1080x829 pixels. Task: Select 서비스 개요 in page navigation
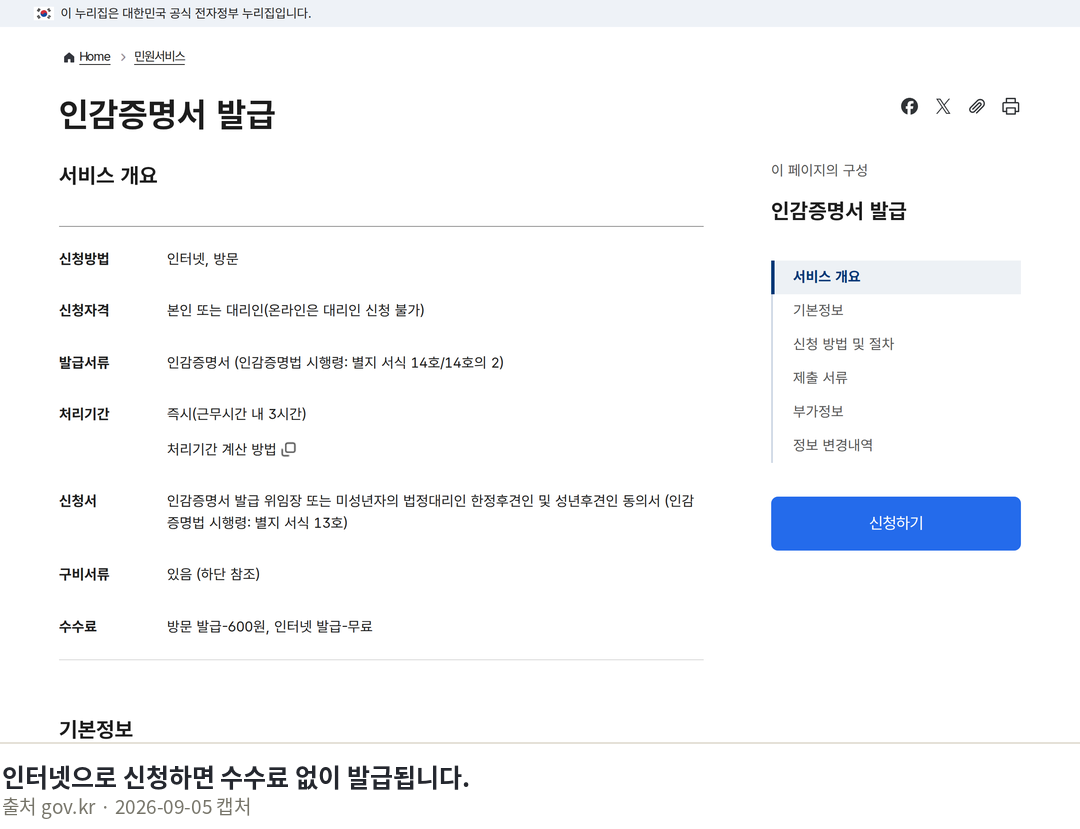coord(896,277)
